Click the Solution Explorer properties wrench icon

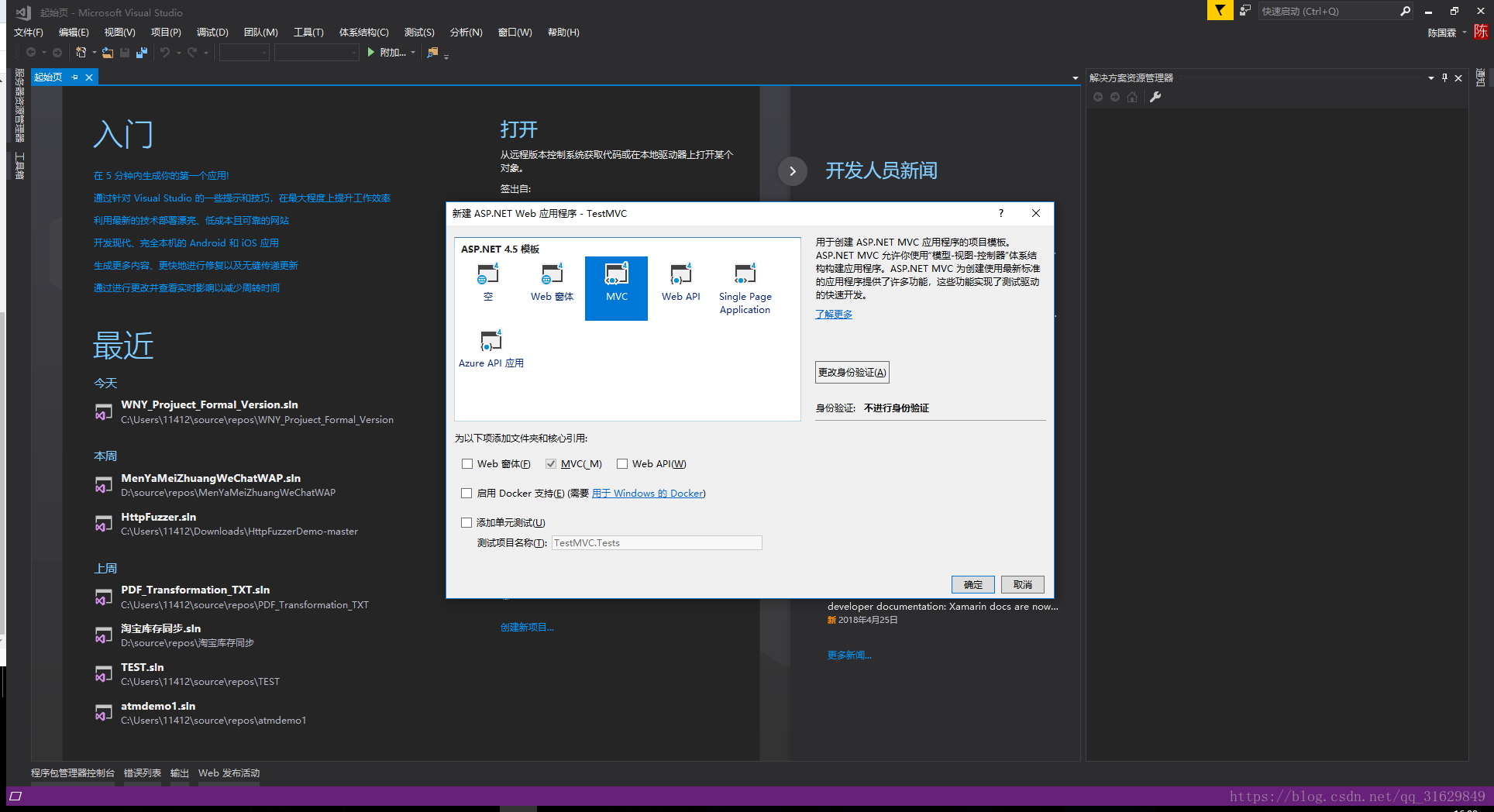pyautogui.click(x=1155, y=97)
